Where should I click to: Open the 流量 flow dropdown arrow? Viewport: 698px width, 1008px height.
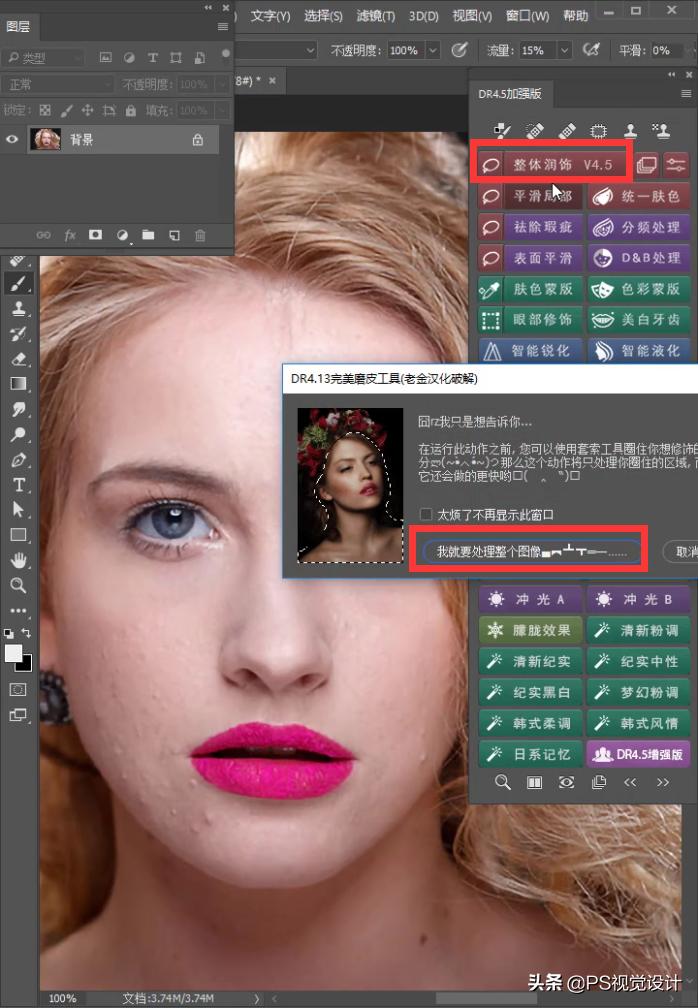pos(564,50)
